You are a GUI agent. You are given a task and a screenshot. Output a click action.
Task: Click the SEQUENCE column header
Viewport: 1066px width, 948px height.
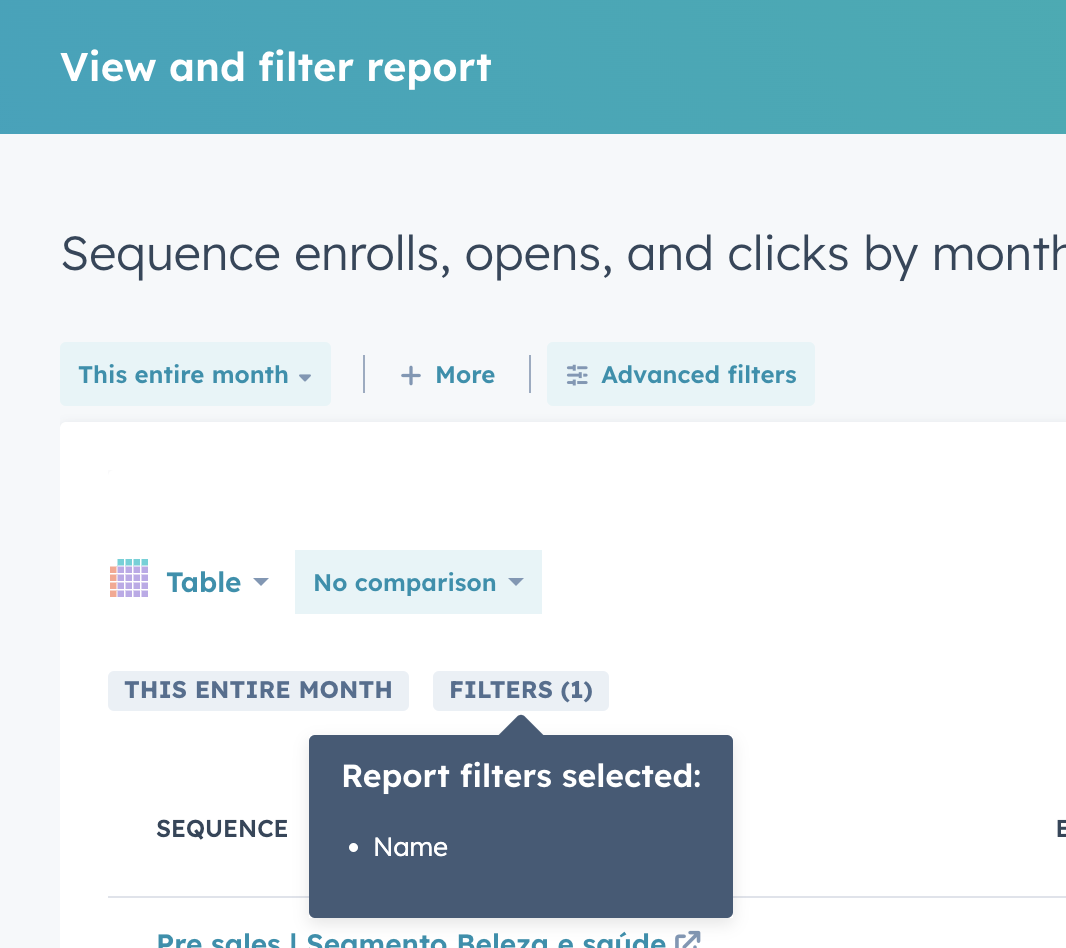click(222, 828)
